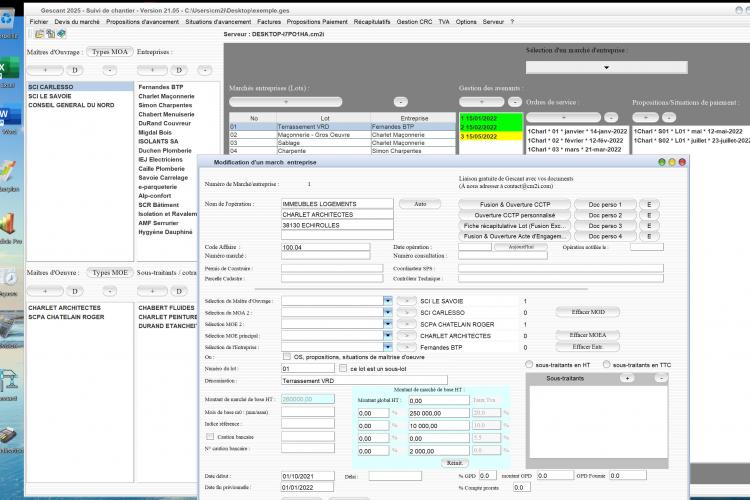This screenshot has height=500, width=750.
Task: Click the Effacer MOD button
Action: coord(588,312)
